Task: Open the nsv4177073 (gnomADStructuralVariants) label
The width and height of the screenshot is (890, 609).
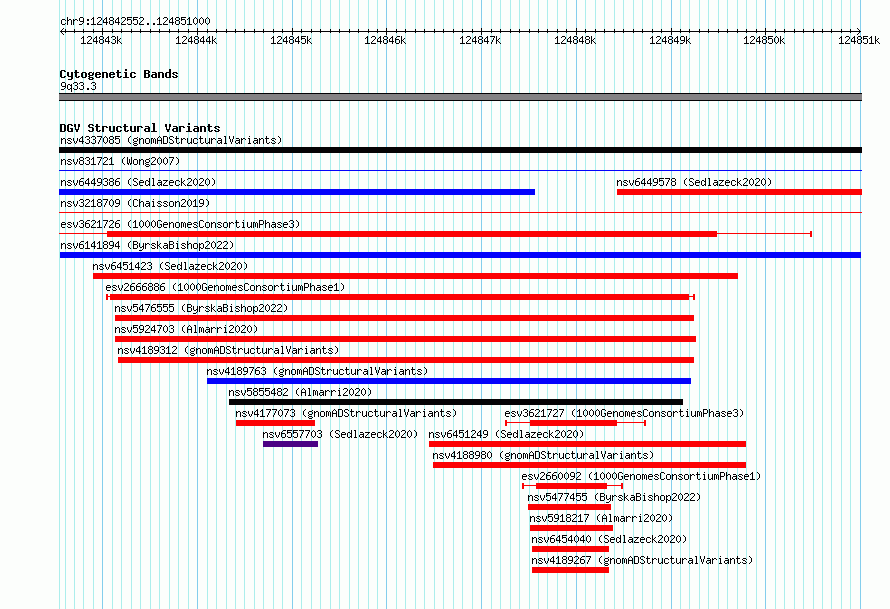Action: [x=346, y=413]
